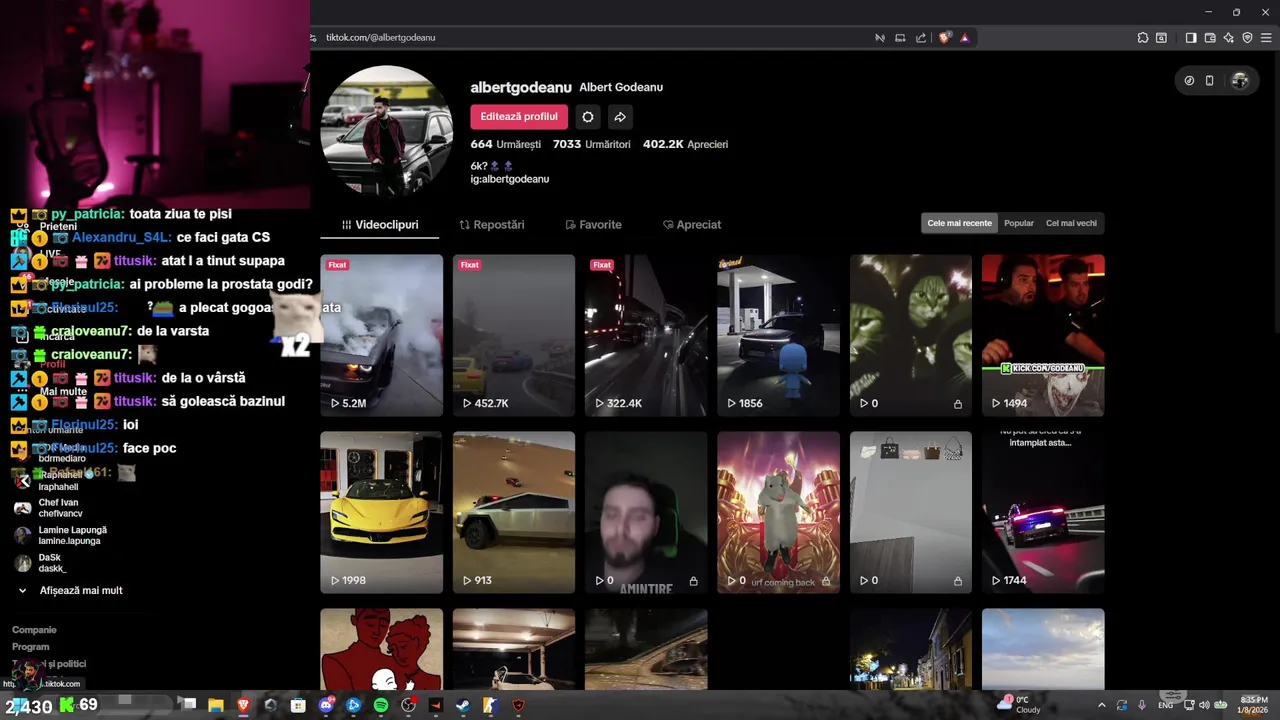Open Microsoft Store from taskbar
The width and height of the screenshot is (1280, 720).
click(298, 705)
